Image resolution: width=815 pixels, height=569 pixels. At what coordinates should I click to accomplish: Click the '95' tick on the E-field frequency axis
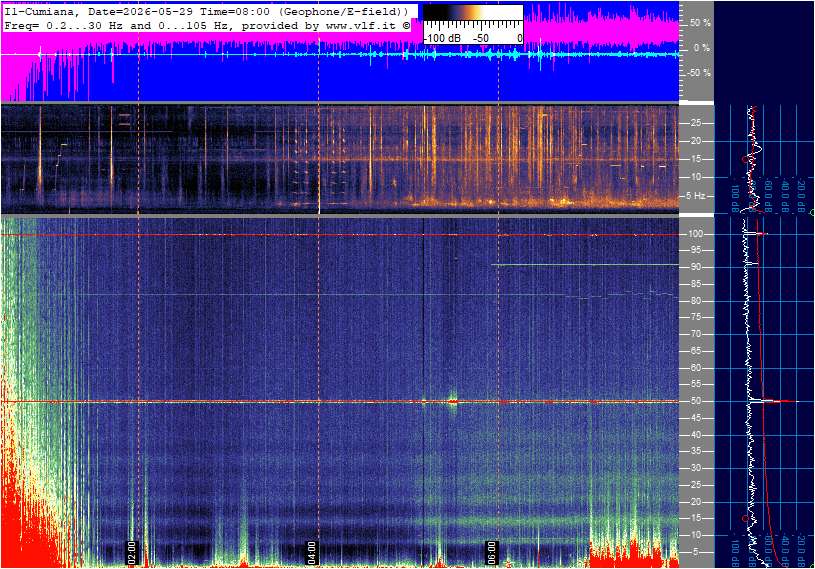point(695,250)
